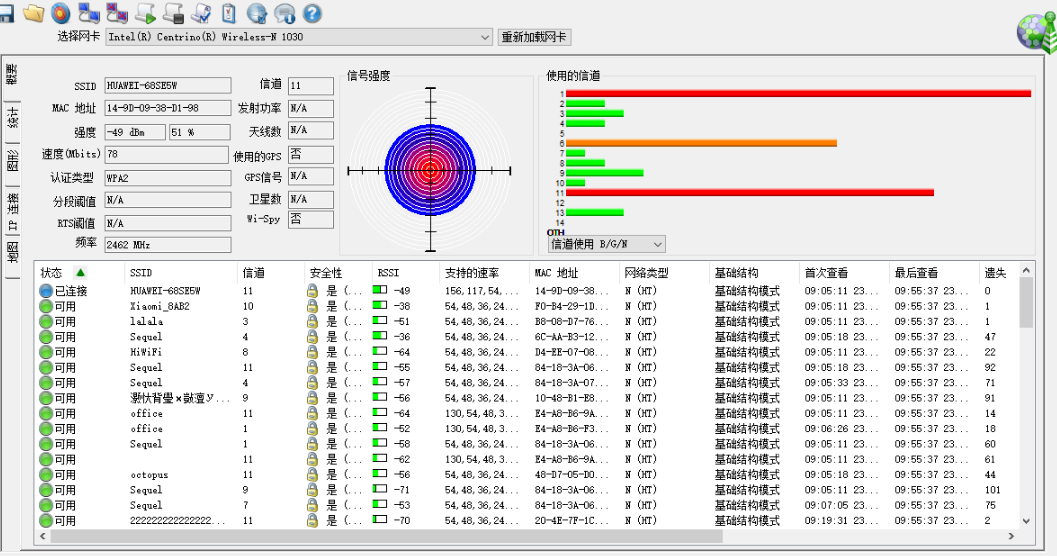Open file with the folder icon
The image size is (1057, 556).
point(33,13)
